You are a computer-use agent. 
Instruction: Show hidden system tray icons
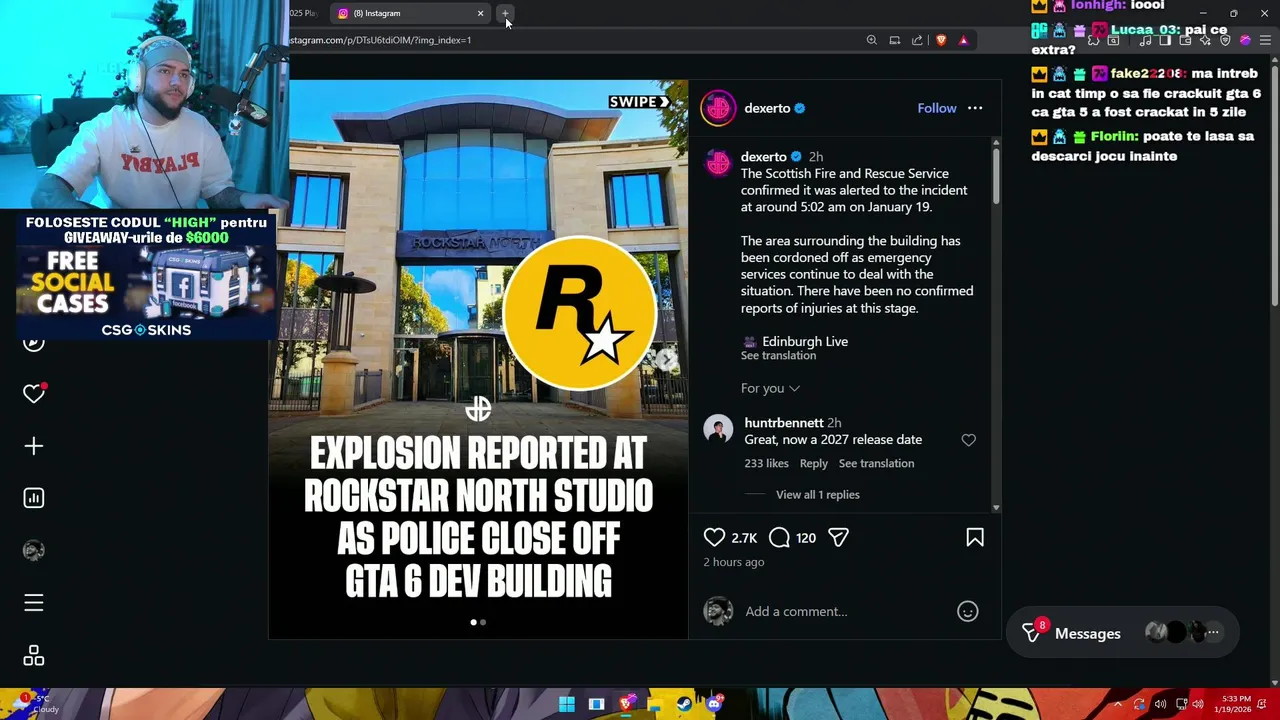(x=1118, y=704)
